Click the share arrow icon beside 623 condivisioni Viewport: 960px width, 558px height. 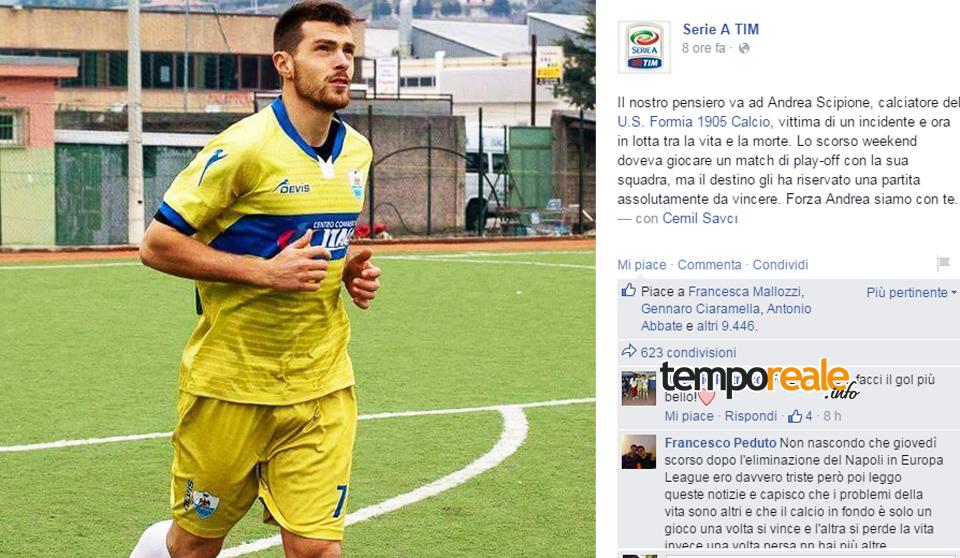pyautogui.click(x=629, y=351)
